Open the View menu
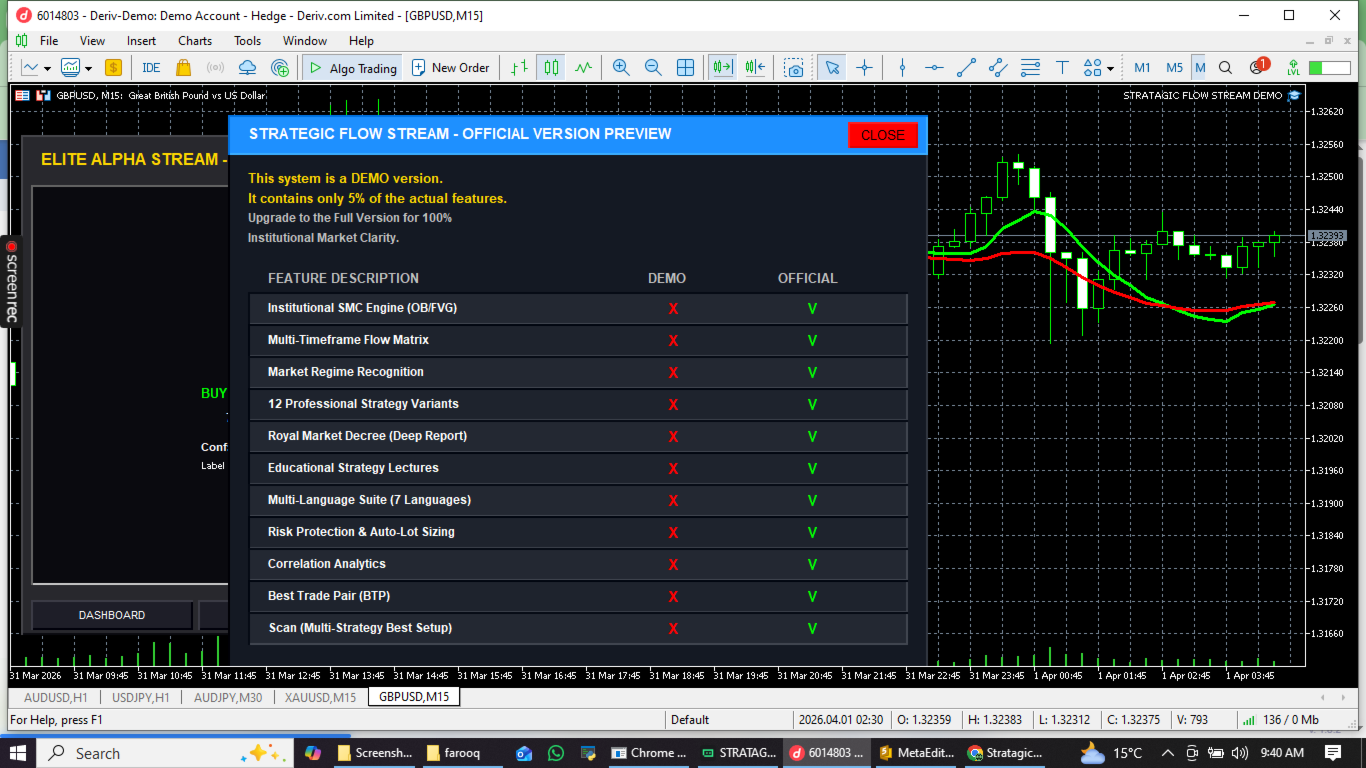This screenshot has width=1366, height=768. 92,41
